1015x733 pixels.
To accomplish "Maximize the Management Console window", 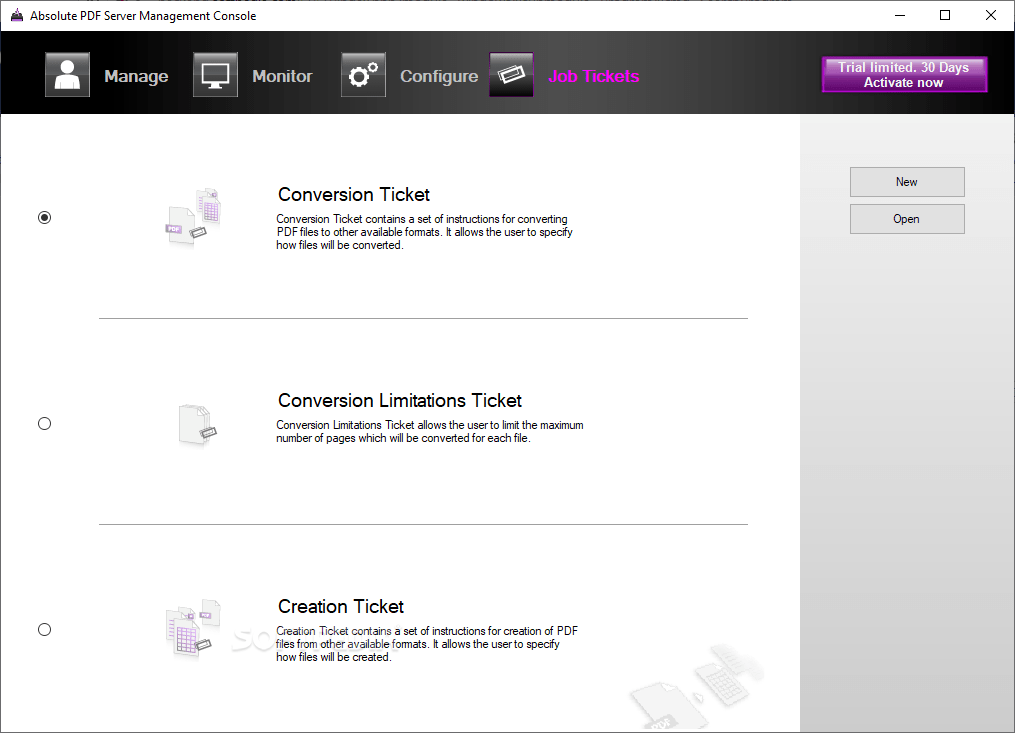I will coord(945,16).
